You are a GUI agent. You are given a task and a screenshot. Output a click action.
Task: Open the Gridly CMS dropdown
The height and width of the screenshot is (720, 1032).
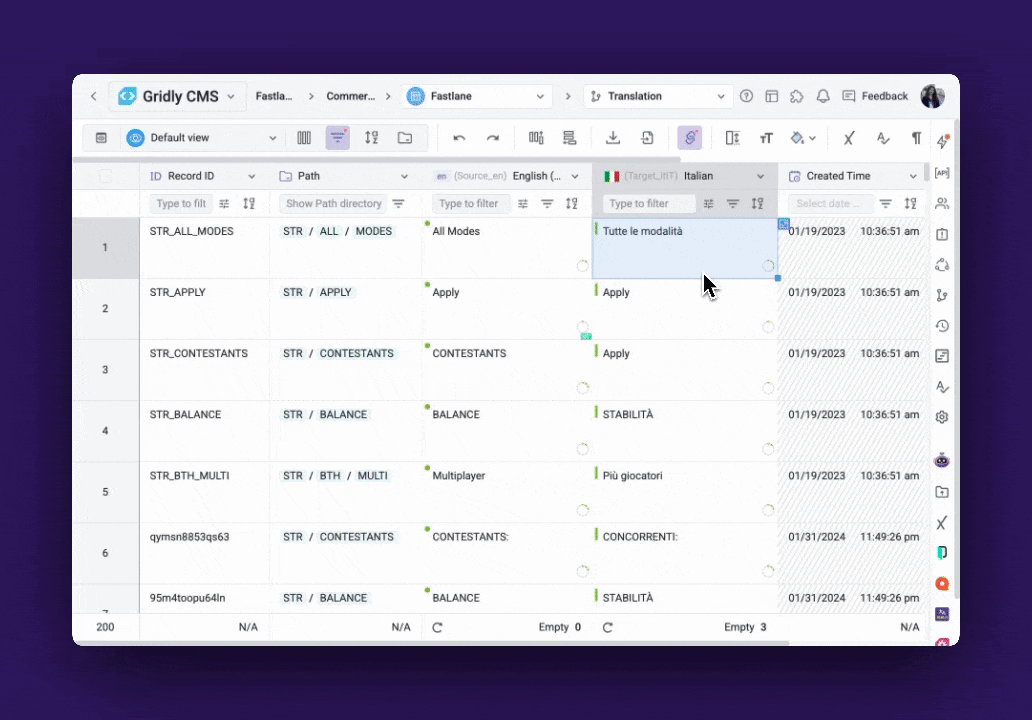pos(176,96)
